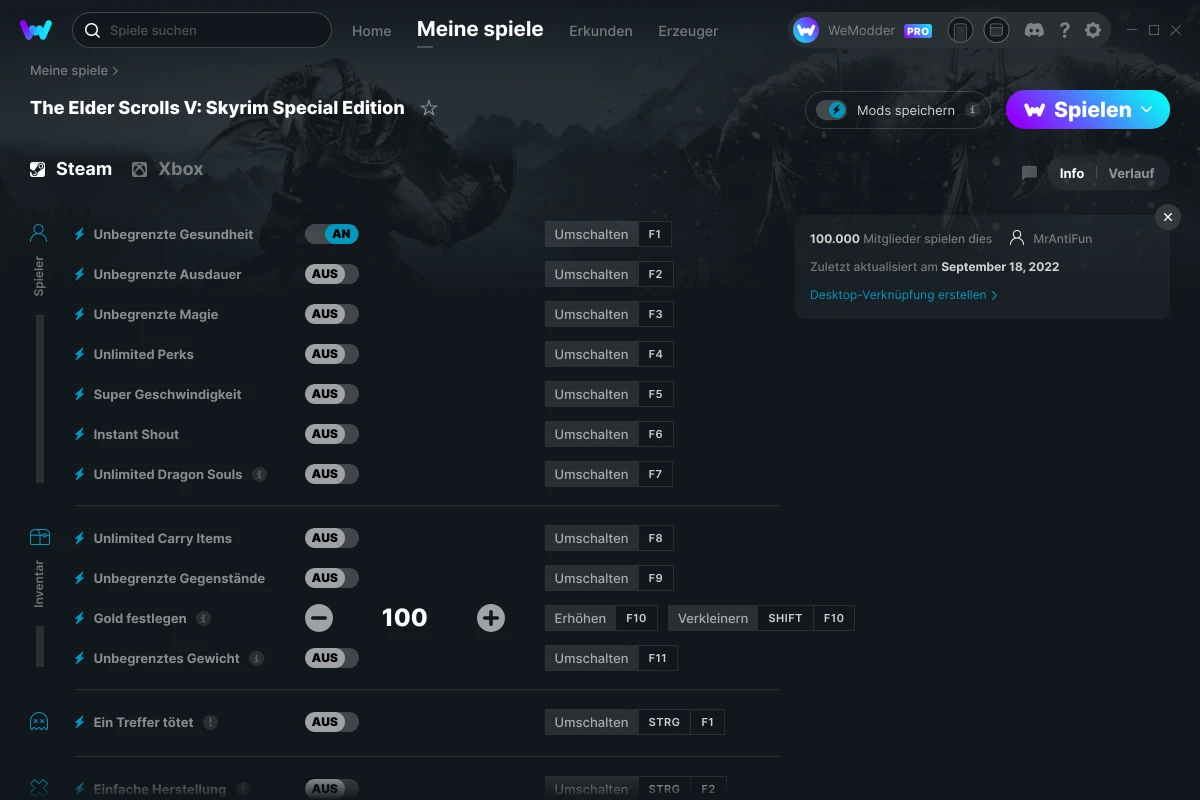Increase gold with the plus button
This screenshot has width=1200, height=800.
pos(491,618)
